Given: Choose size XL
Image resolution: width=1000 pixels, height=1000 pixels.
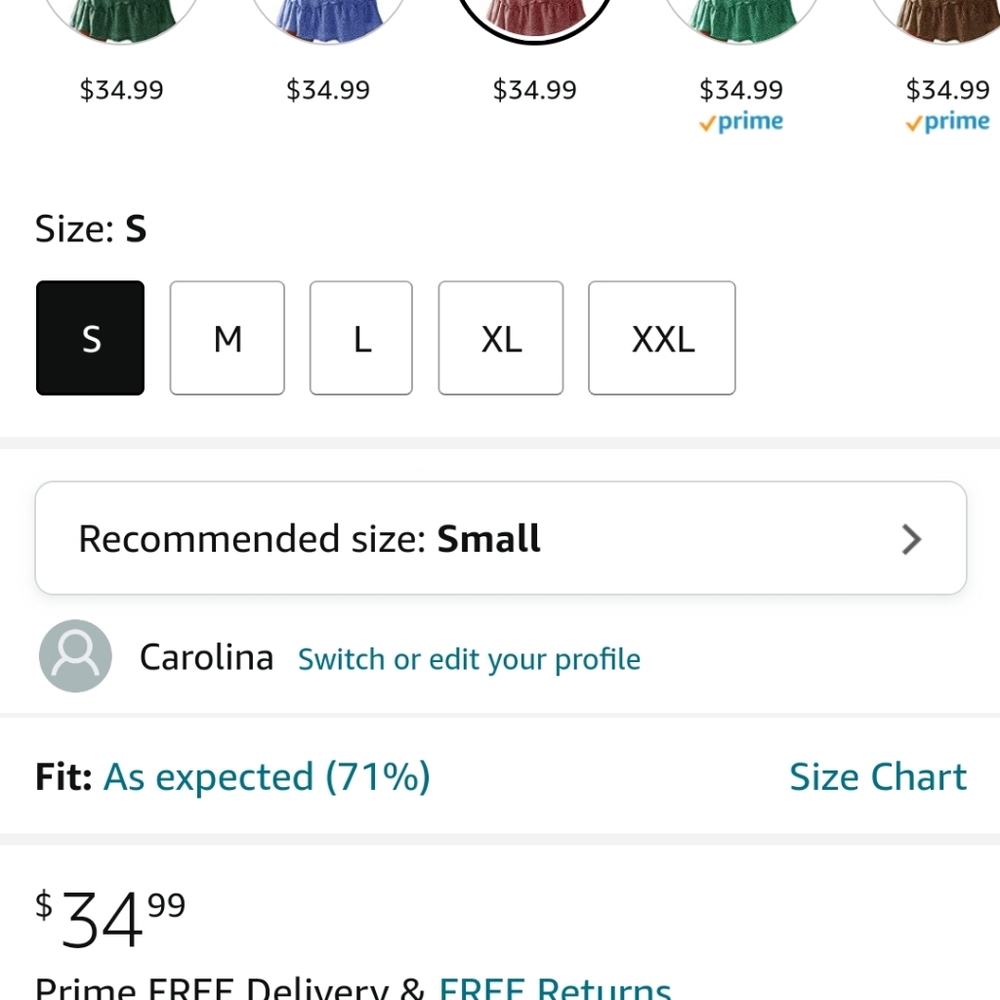Looking at the screenshot, I should [501, 338].
